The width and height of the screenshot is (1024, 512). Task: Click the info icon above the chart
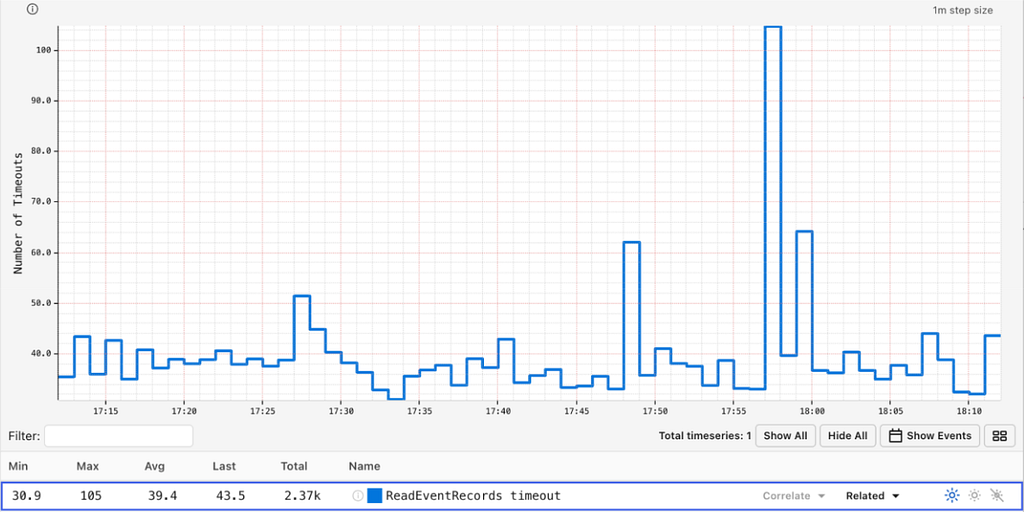pyautogui.click(x=32, y=9)
